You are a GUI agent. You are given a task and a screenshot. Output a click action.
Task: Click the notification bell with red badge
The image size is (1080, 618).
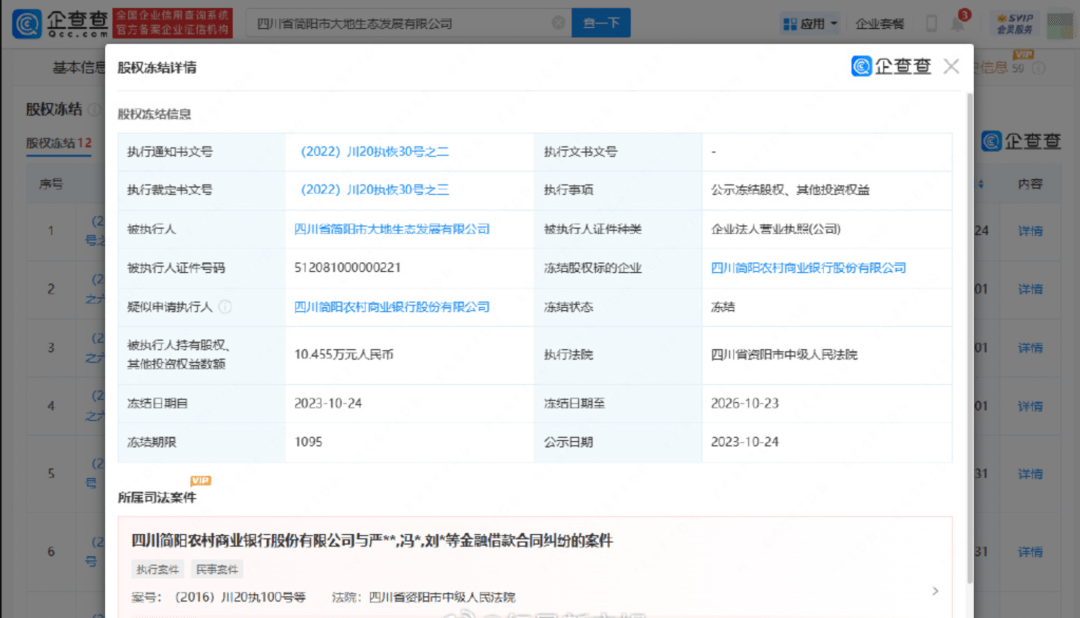point(958,23)
